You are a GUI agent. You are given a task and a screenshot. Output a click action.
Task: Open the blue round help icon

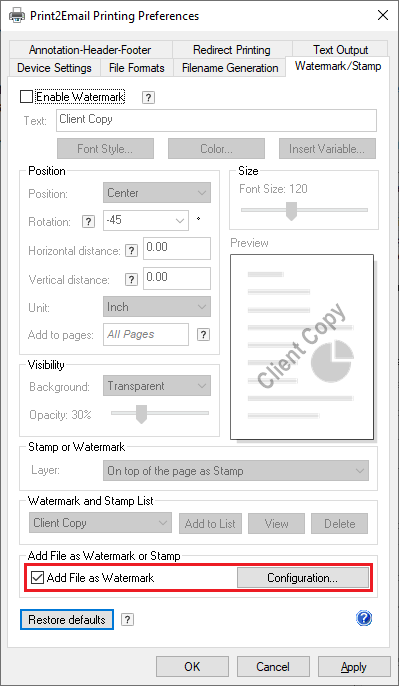364,619
